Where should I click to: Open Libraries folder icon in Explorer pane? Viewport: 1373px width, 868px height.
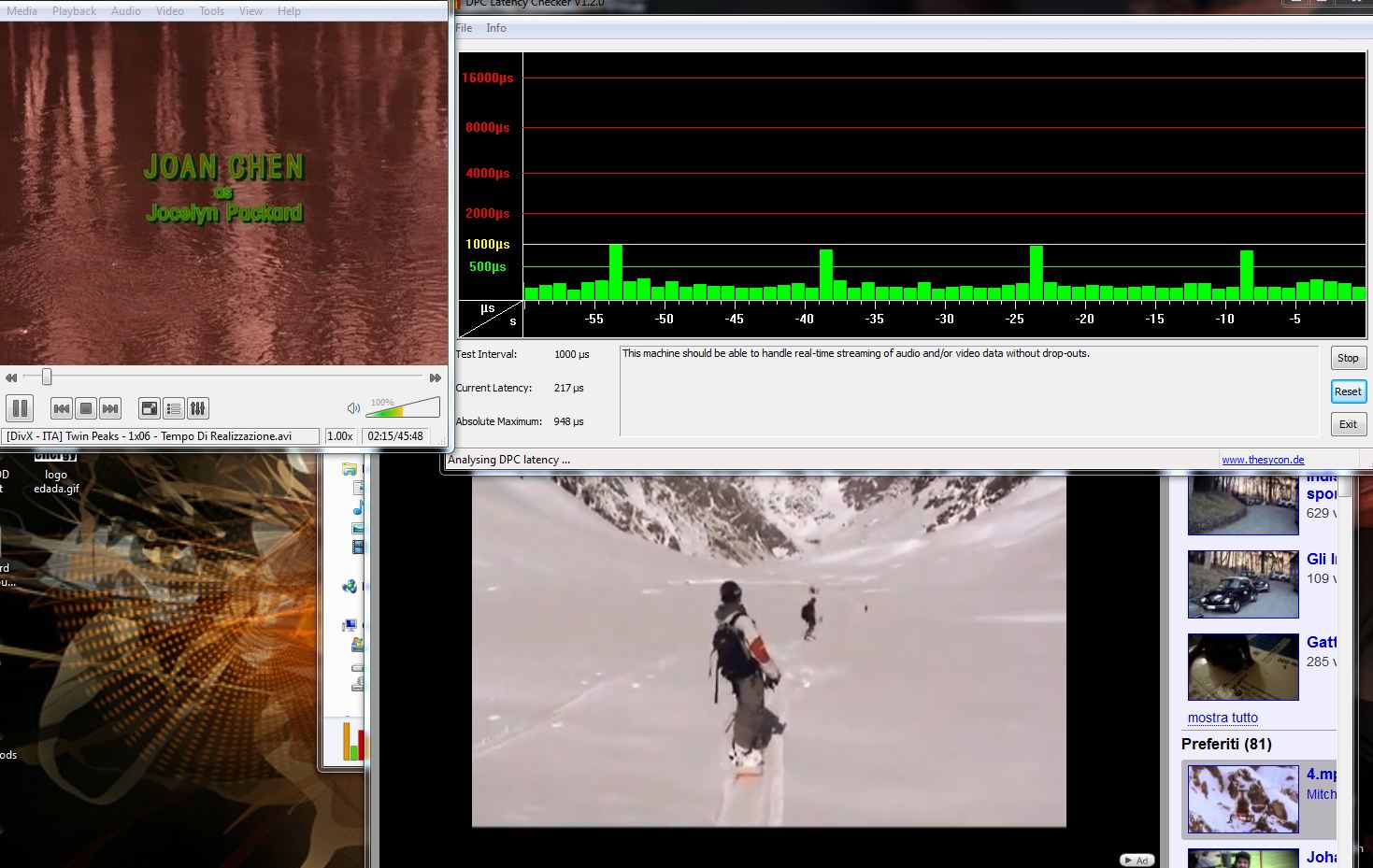point(350,468)
